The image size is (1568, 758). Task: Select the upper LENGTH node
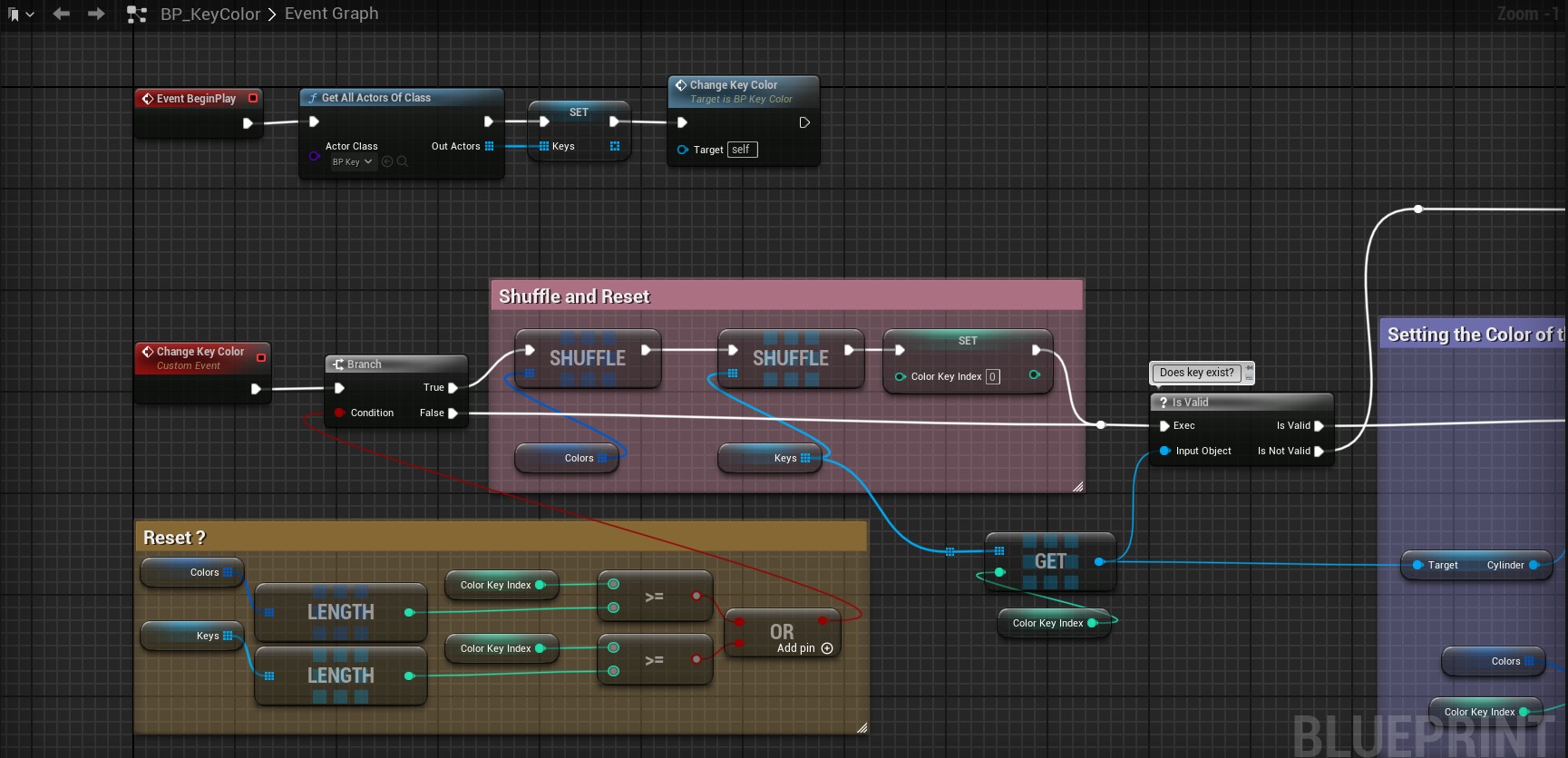coord(341,612)
